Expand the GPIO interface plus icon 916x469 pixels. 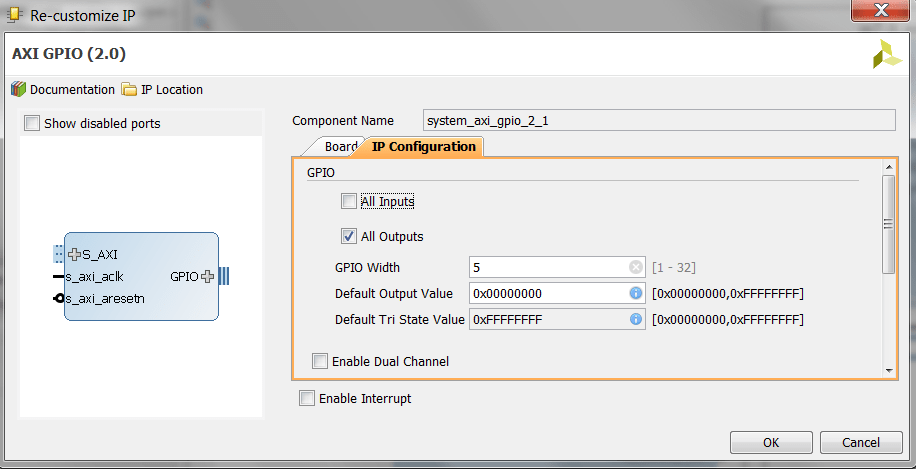click(x=207, y=276)
